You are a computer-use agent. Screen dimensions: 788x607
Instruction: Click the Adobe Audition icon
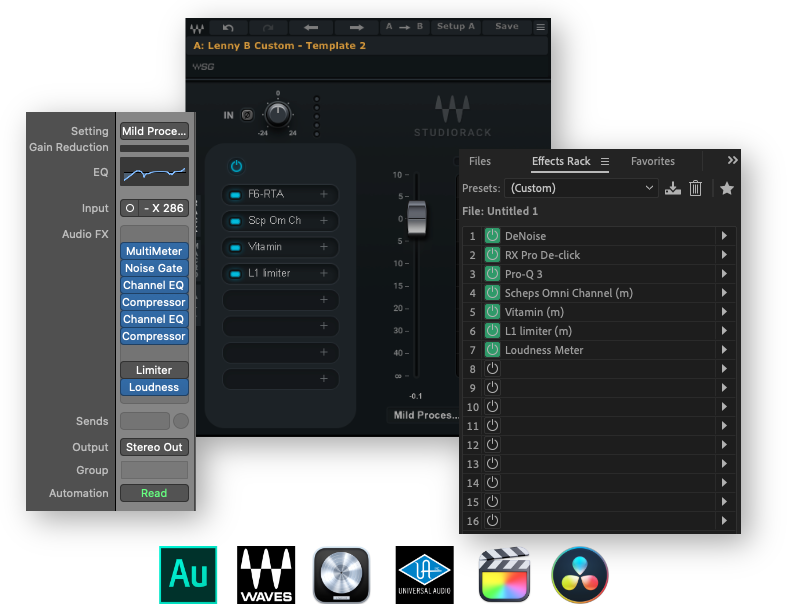click(x=188, y=575)
